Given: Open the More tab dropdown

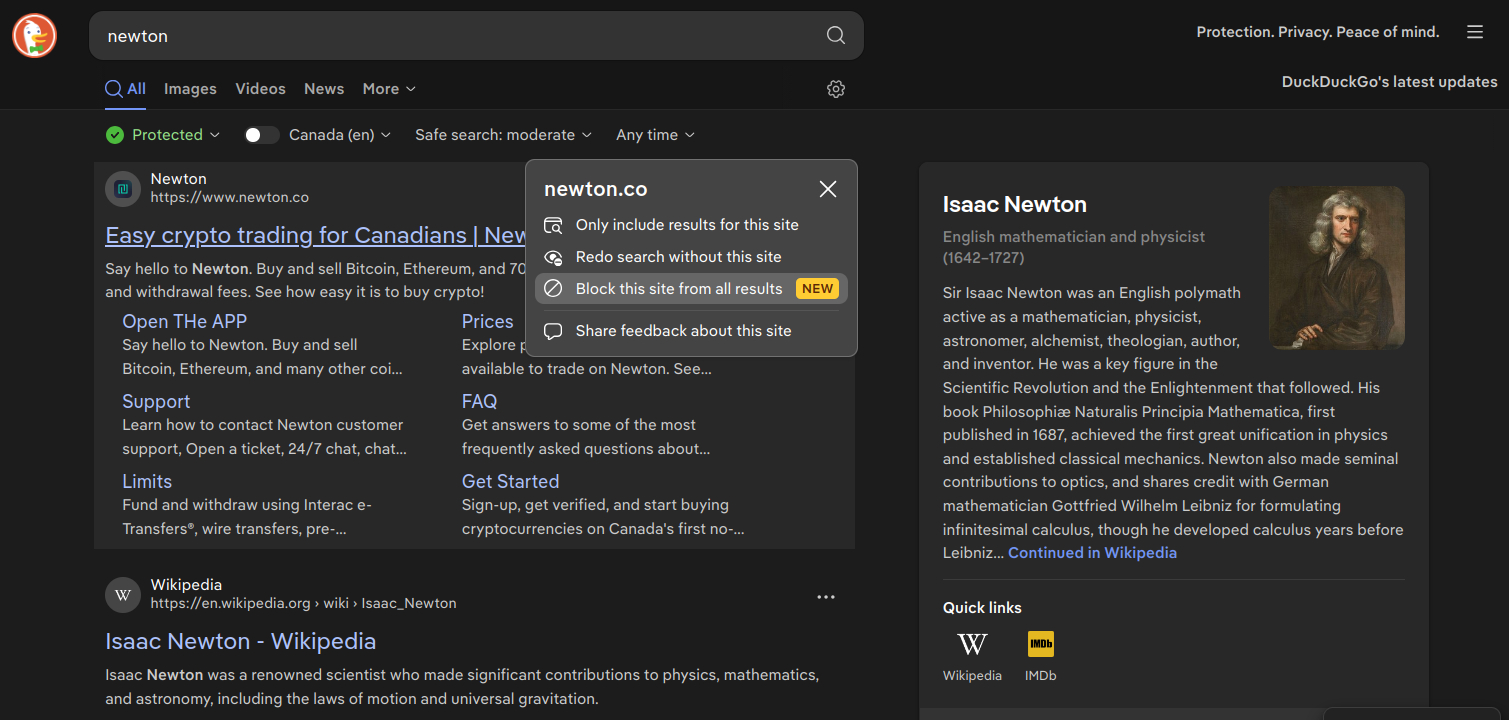Looking at the screenshot, I should point(389,89).
